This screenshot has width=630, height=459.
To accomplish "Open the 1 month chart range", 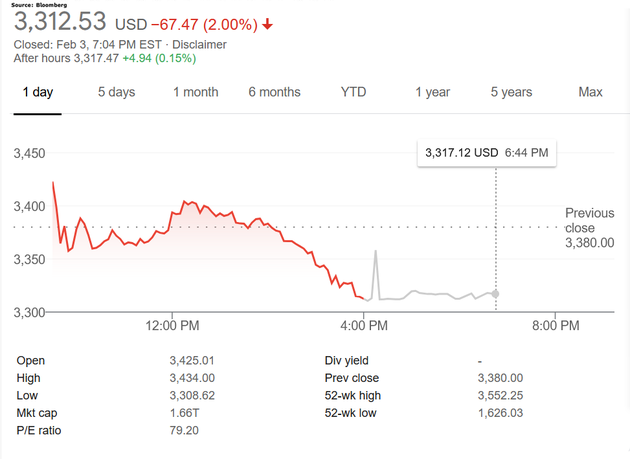I will click(x=195, y=92).
